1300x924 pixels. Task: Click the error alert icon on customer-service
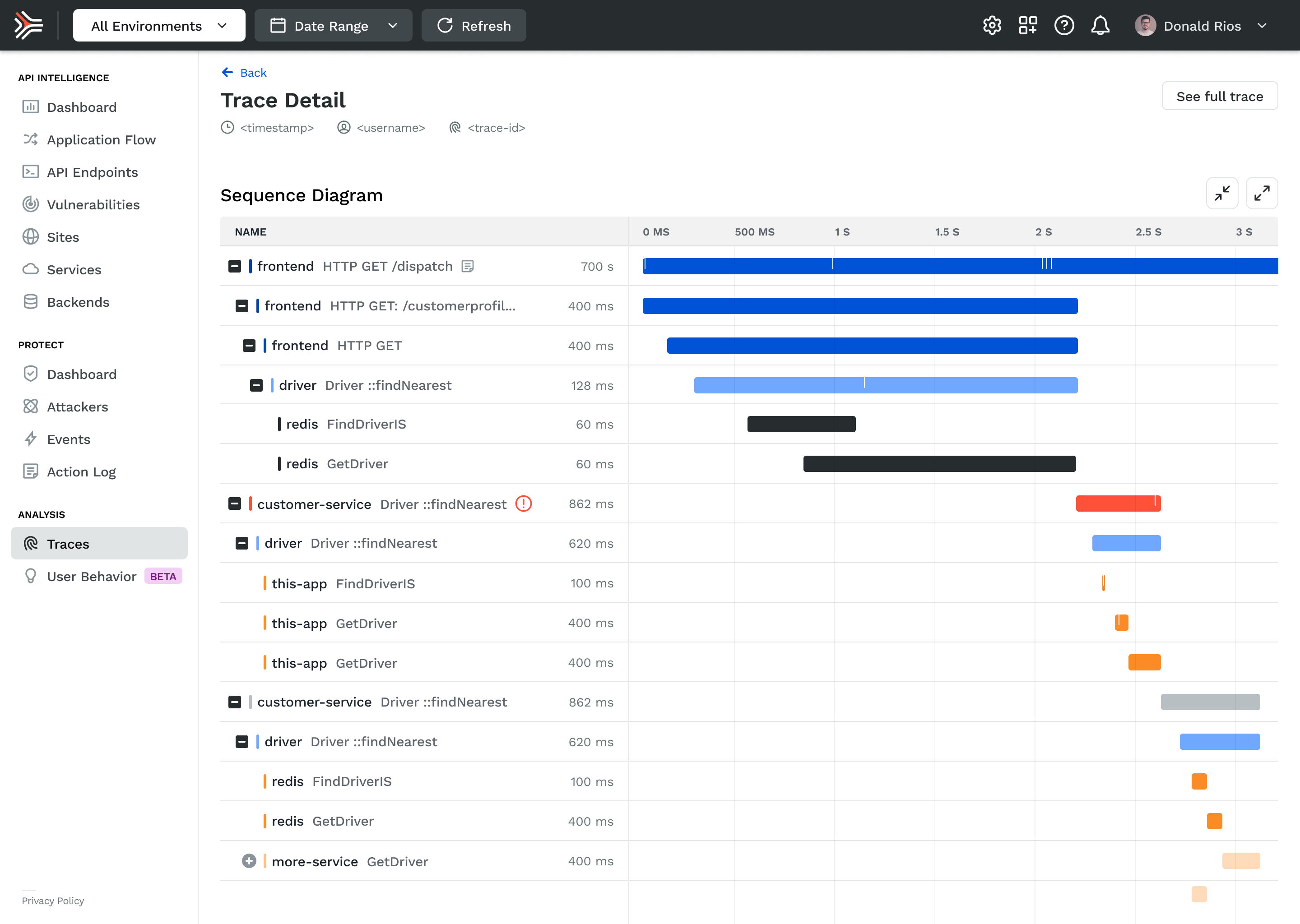(523, 504)
